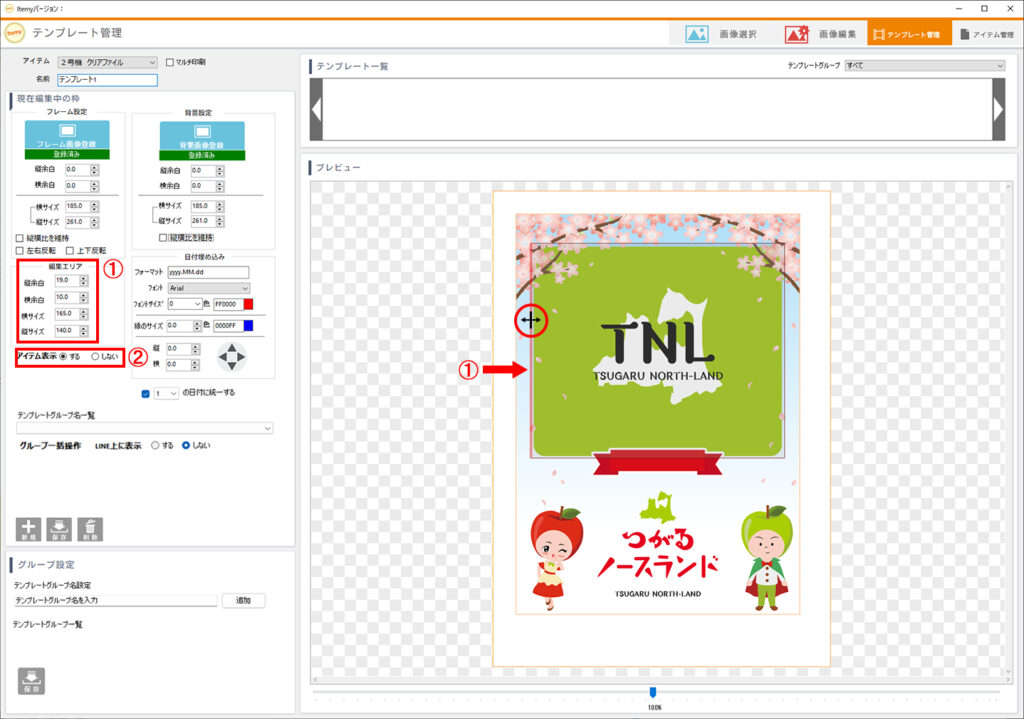Open the アイテム dropdown showing クリアファイル
1024x719 pixels.
(x=107, y=62)
